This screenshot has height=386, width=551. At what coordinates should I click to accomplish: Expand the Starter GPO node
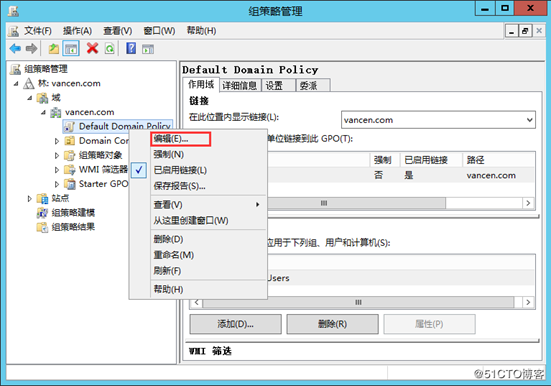(57, 184)
